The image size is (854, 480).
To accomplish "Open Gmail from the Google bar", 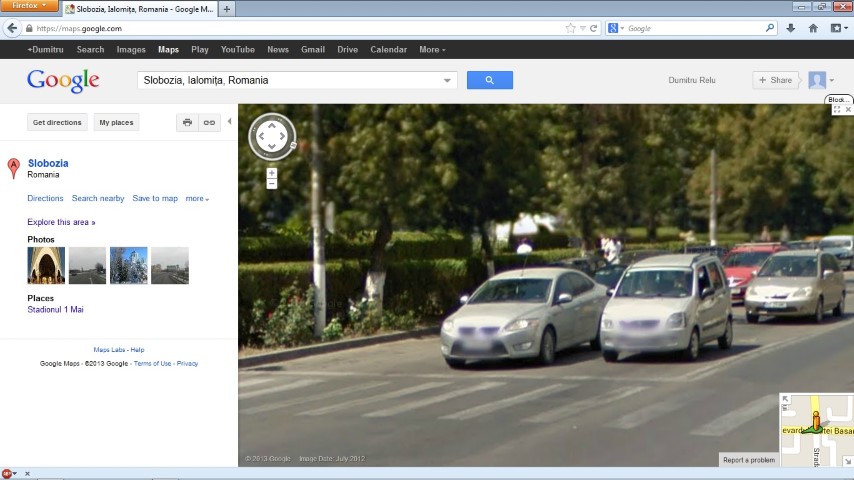I will coord(313,49).
